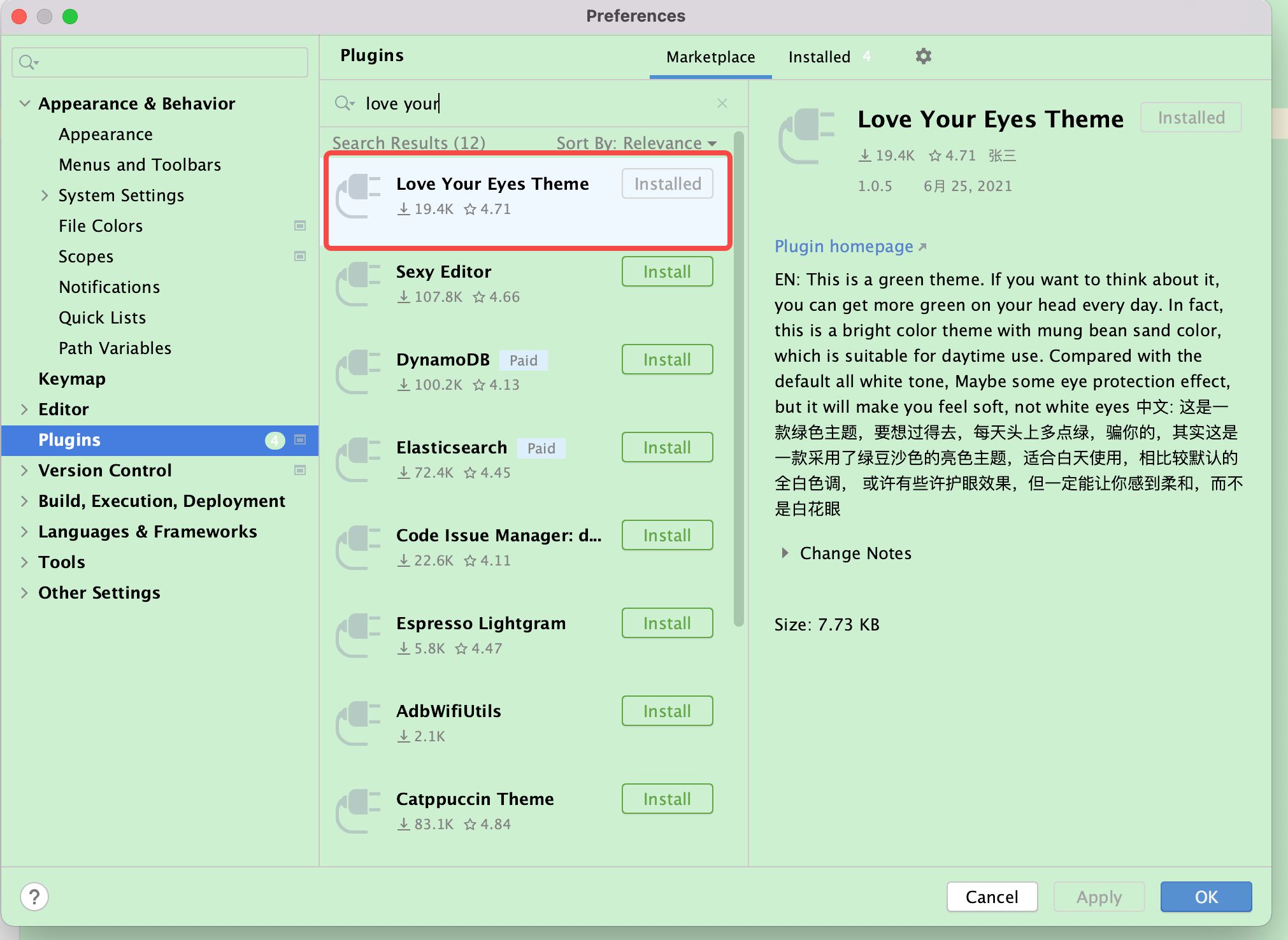
Task: Select Appearance menu item
Action: 104,134
